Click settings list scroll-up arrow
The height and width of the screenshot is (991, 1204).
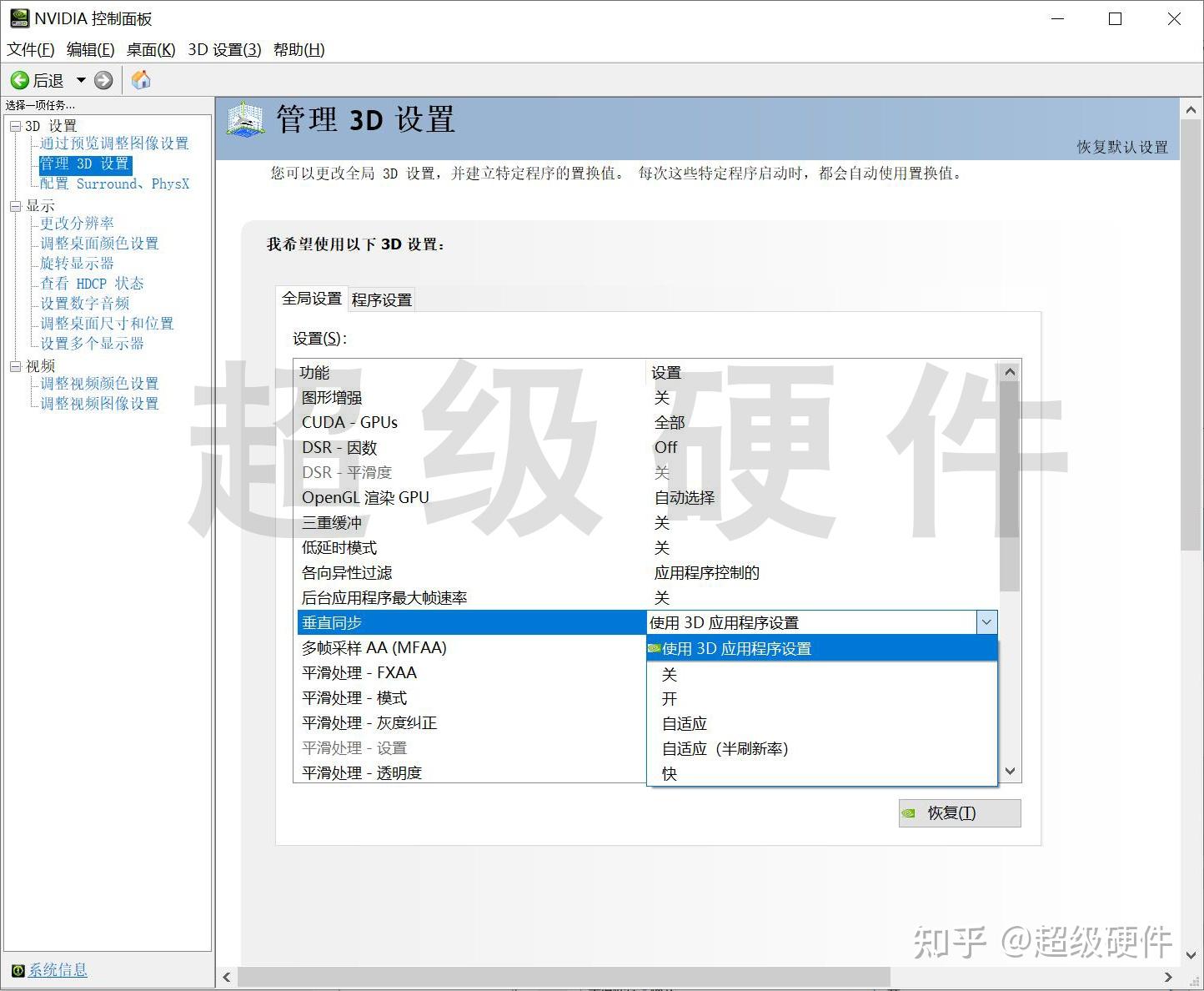(1010, 372)
